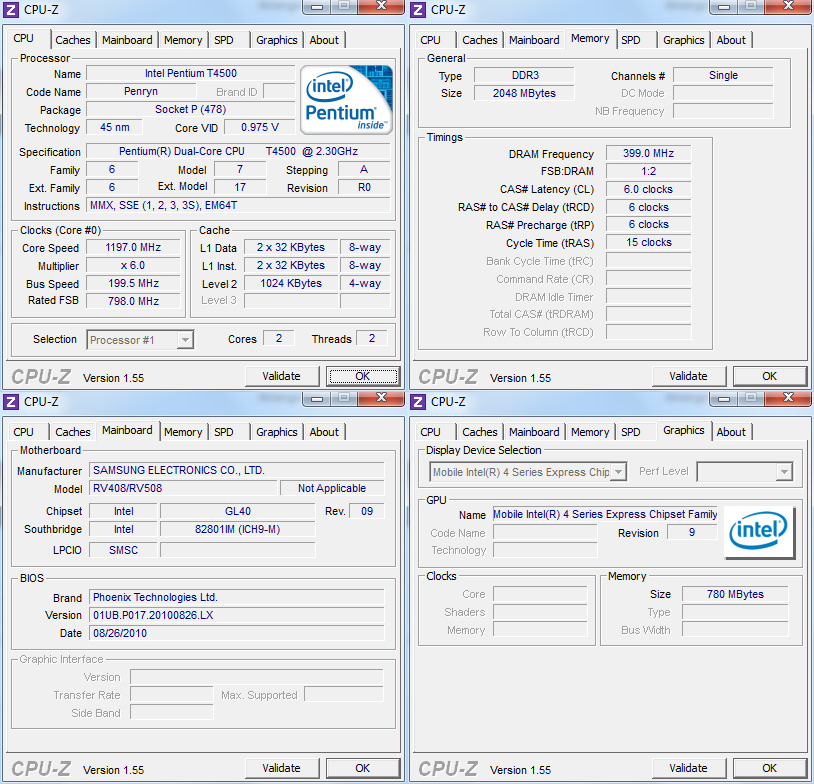Click the CPU-Z title icon in Graphics window
The height and width of the screenshot is (784, 814).
click(x=418, y=401)
